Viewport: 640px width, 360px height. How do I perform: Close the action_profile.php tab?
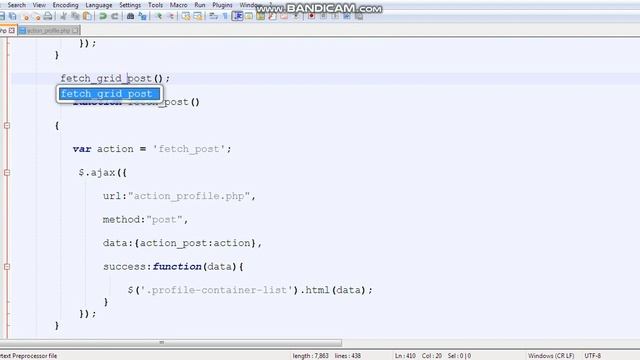[75, 31]
